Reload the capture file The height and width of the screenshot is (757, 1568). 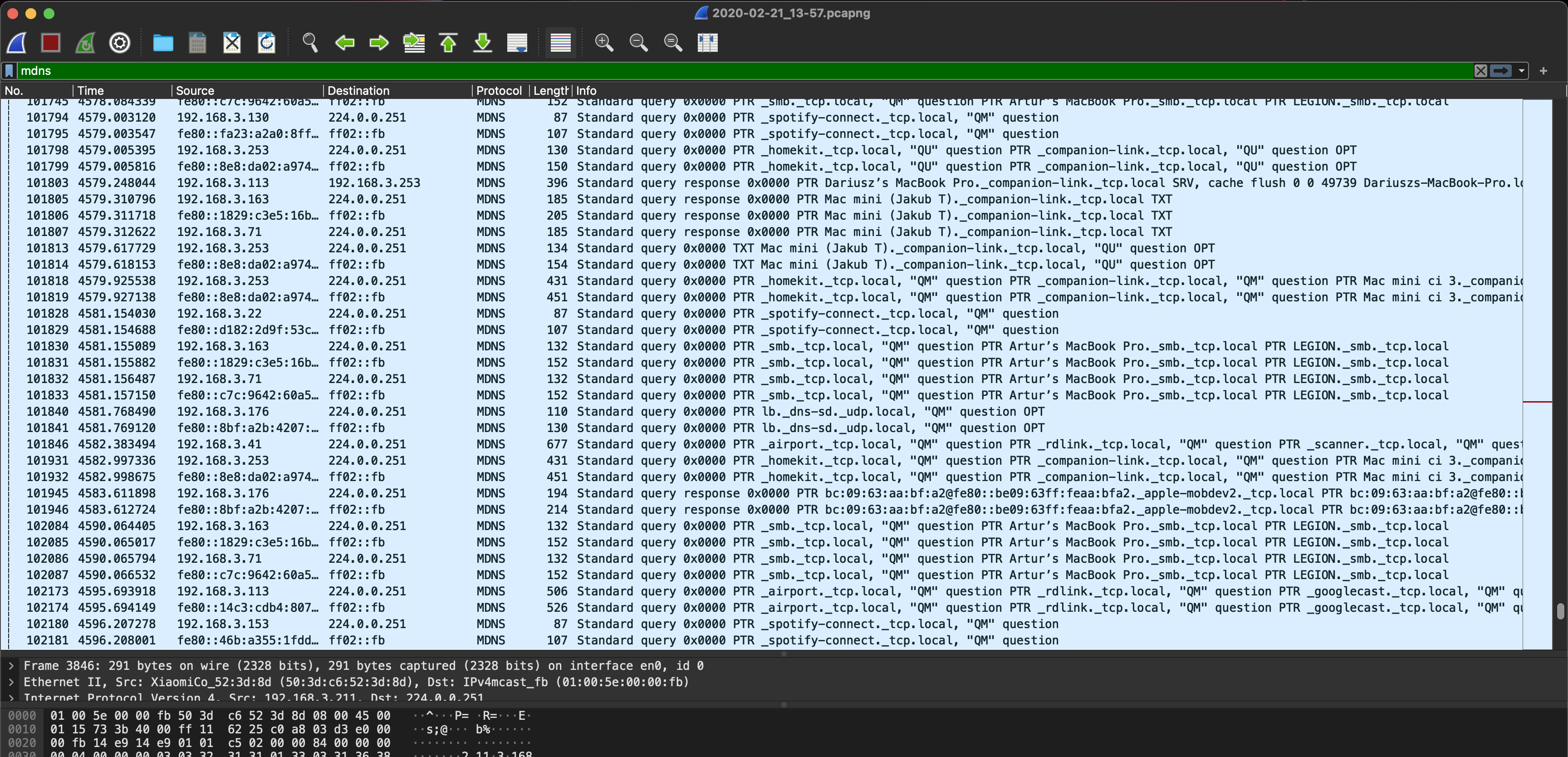pos(267,43)
